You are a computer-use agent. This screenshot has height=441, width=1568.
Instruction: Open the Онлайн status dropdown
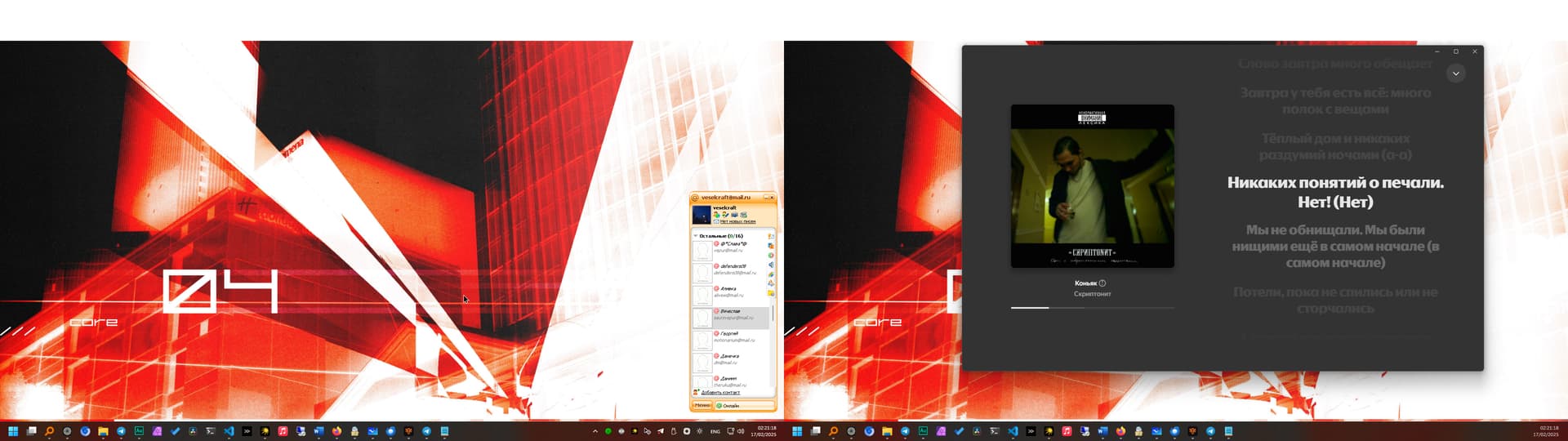point(744,405)
